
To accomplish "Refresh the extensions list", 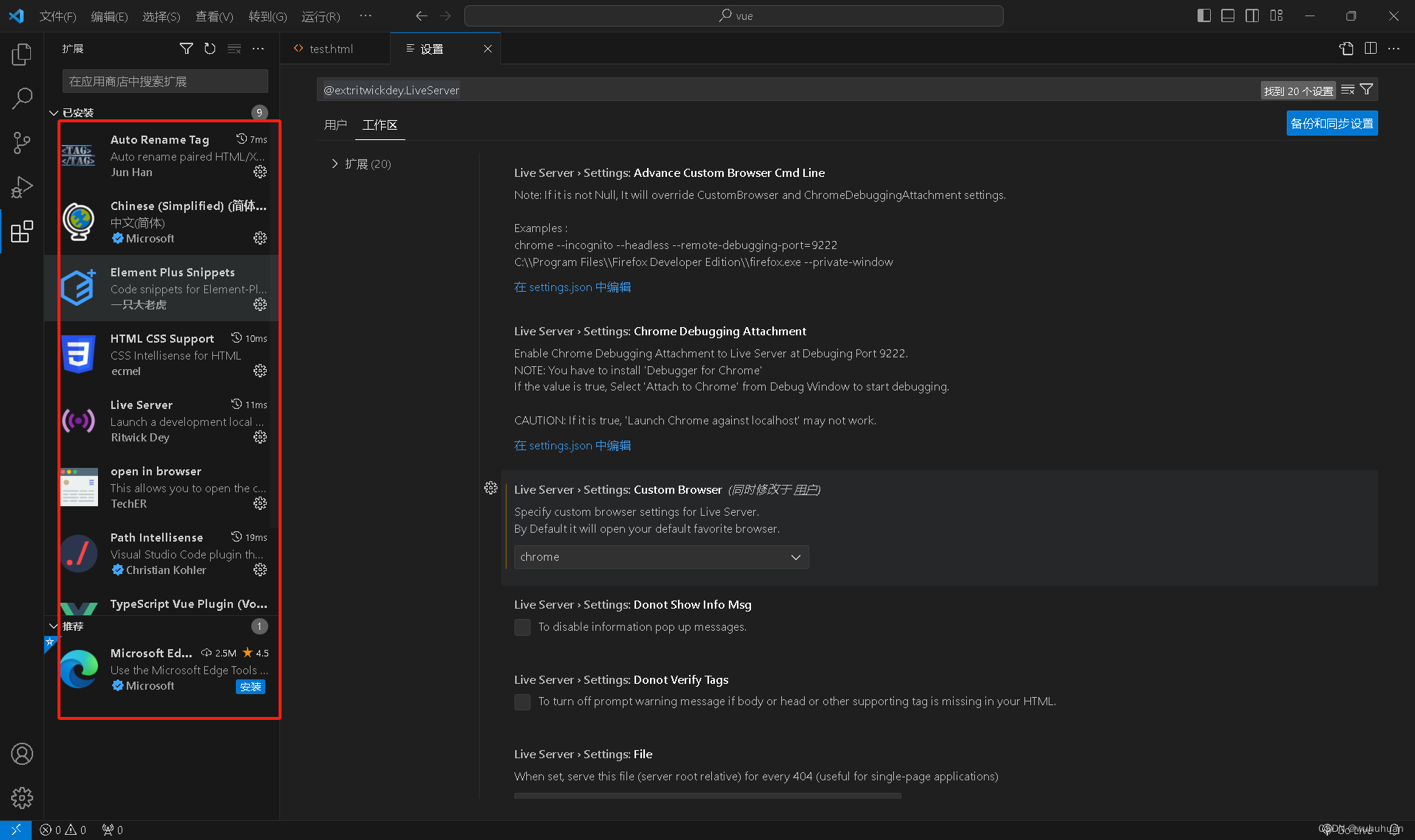I will (x=210, y=49).
